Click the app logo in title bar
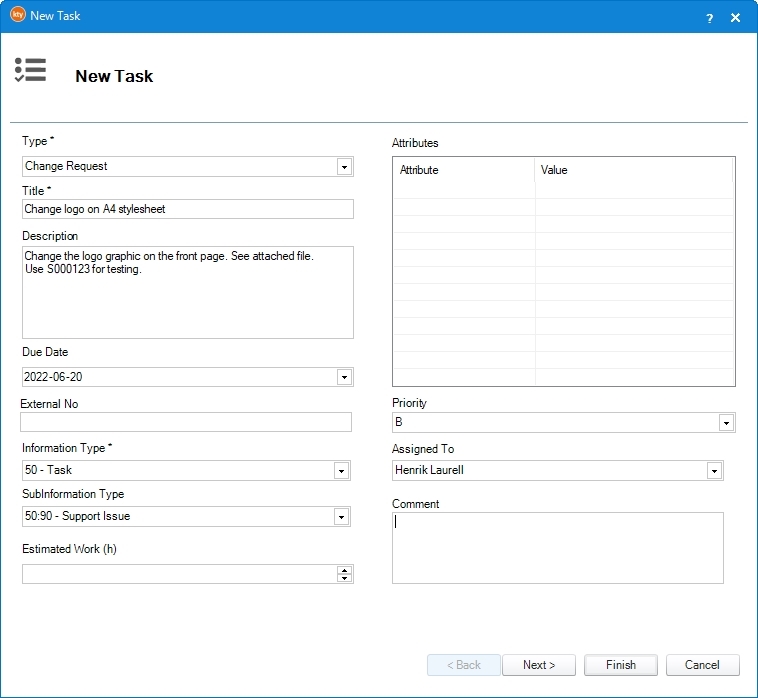758x698 pixels. (17, 16)
